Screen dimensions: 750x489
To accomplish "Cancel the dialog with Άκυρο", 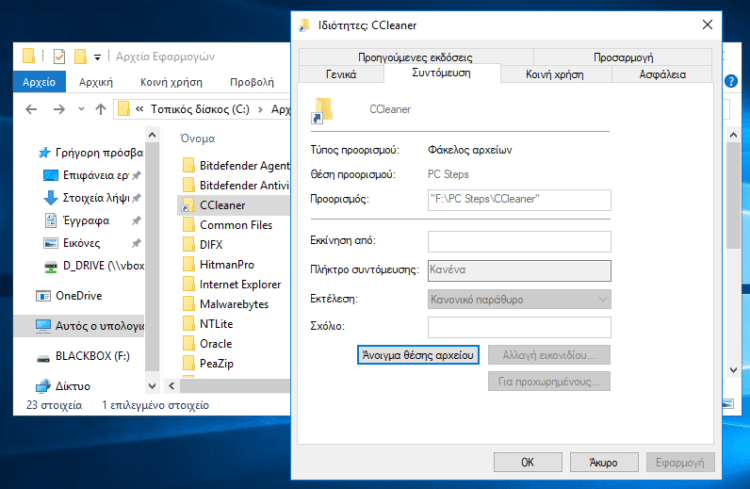I will (604, 462).
